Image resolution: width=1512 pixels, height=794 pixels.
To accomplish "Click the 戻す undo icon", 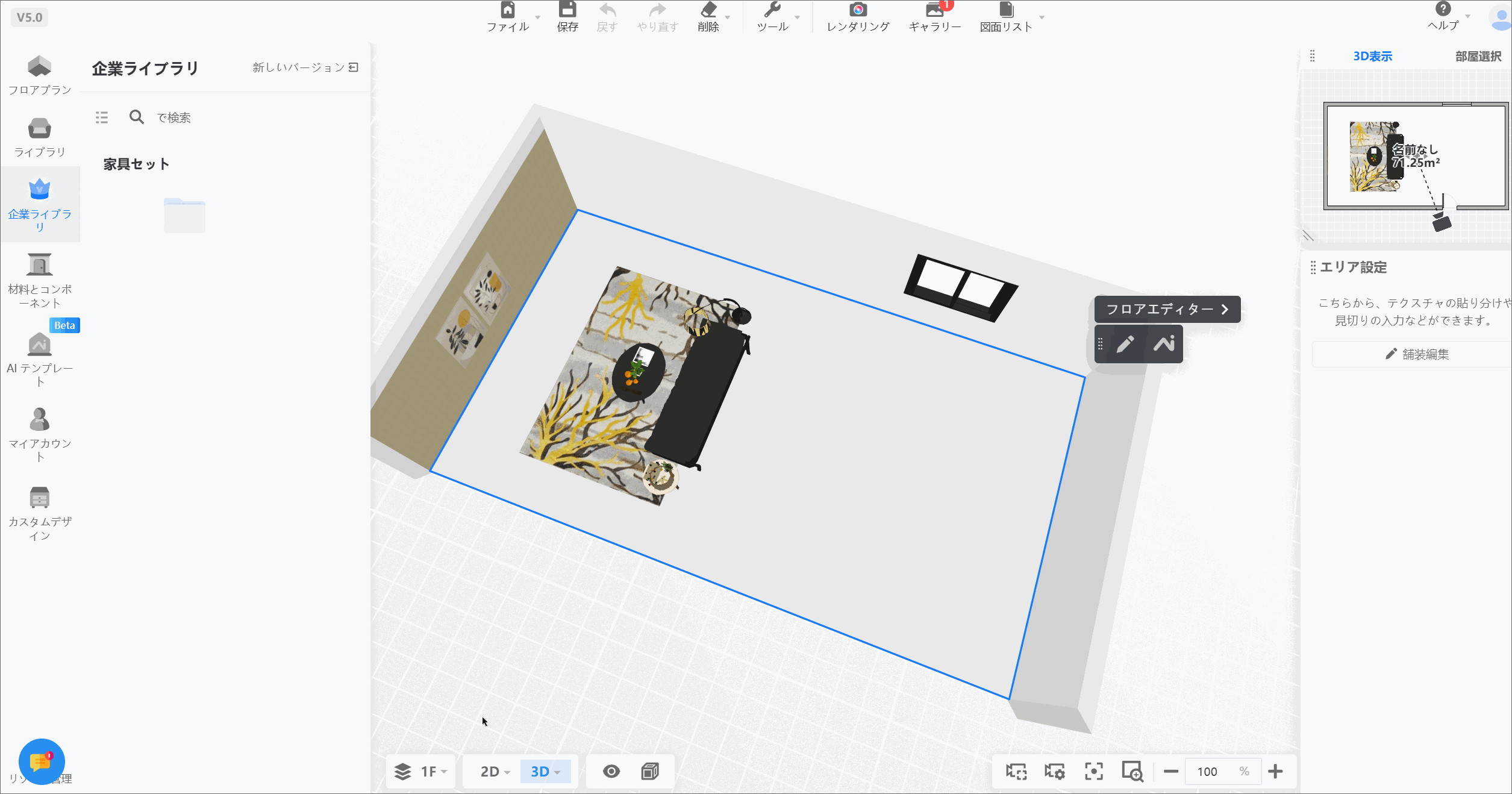I will pos(607,10).
